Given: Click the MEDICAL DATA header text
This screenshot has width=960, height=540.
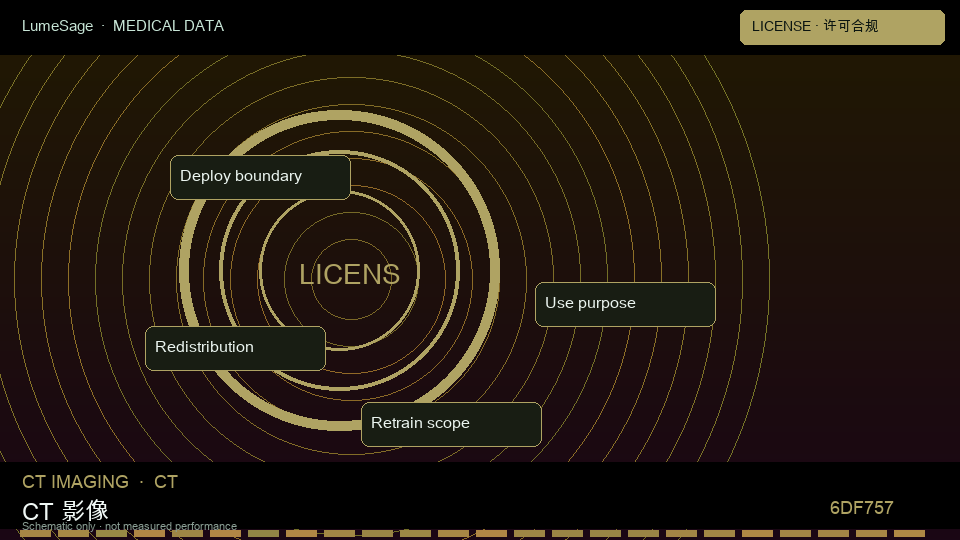Looking at the screenshot, I should pos(168,26).
